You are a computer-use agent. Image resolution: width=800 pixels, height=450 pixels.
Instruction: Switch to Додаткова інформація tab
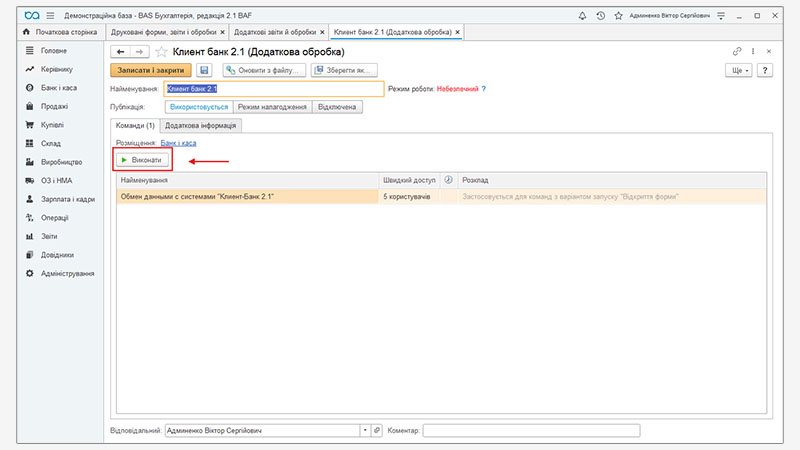point(201,125)
